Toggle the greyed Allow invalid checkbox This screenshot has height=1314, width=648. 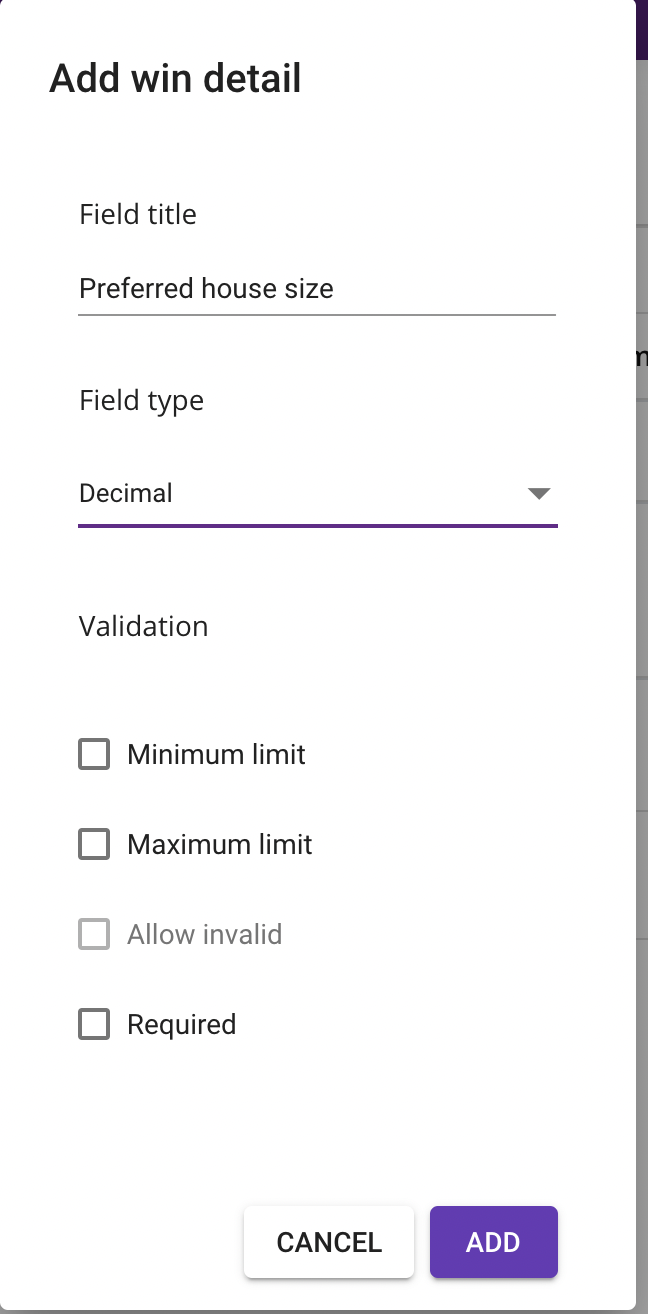point(94,934)
